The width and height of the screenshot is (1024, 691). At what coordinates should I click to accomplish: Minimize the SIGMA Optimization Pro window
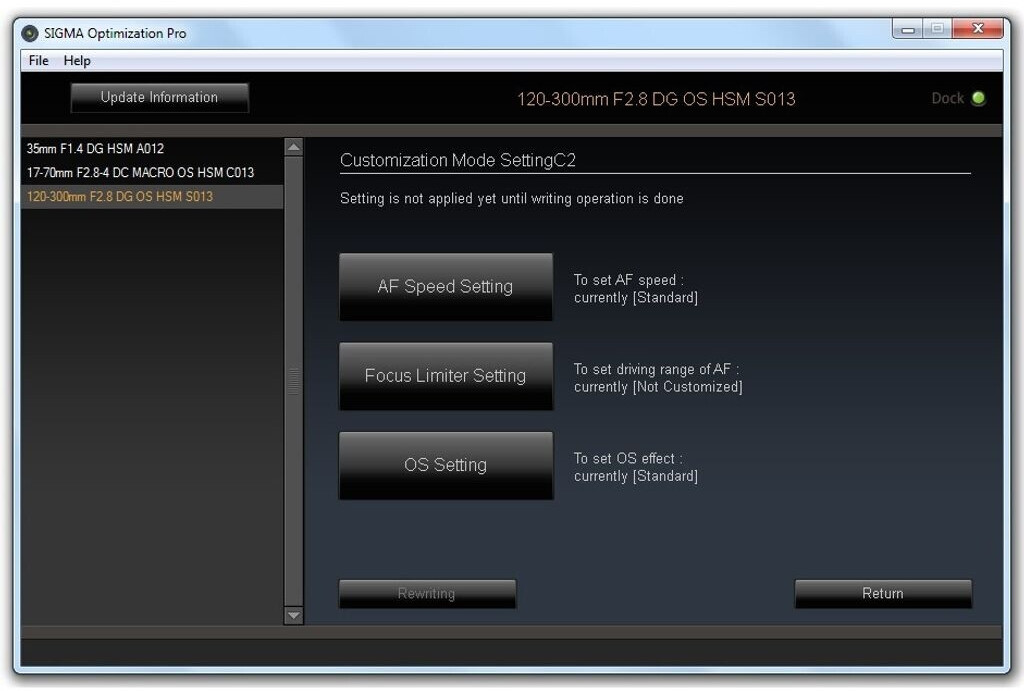(x=908, y=30)
